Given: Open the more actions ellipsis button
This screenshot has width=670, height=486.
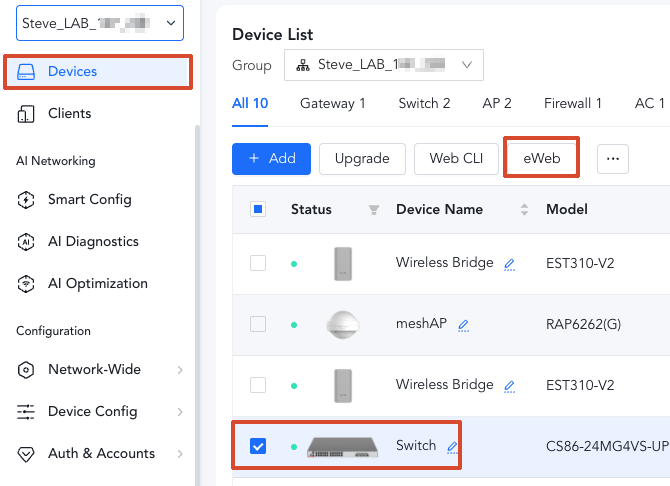Looking at the screenshot, I should point(613,158).
